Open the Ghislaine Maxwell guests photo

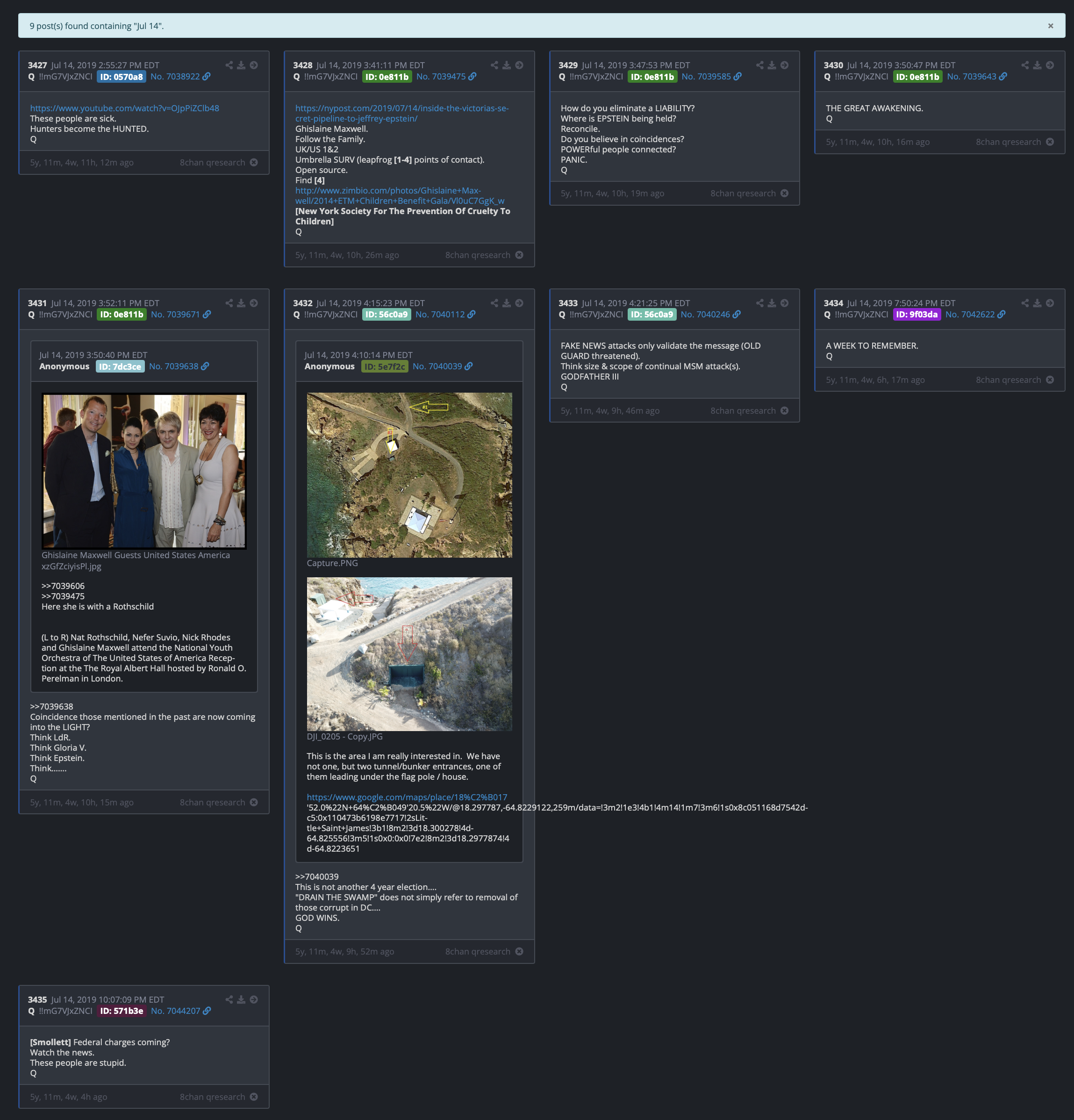144,471
